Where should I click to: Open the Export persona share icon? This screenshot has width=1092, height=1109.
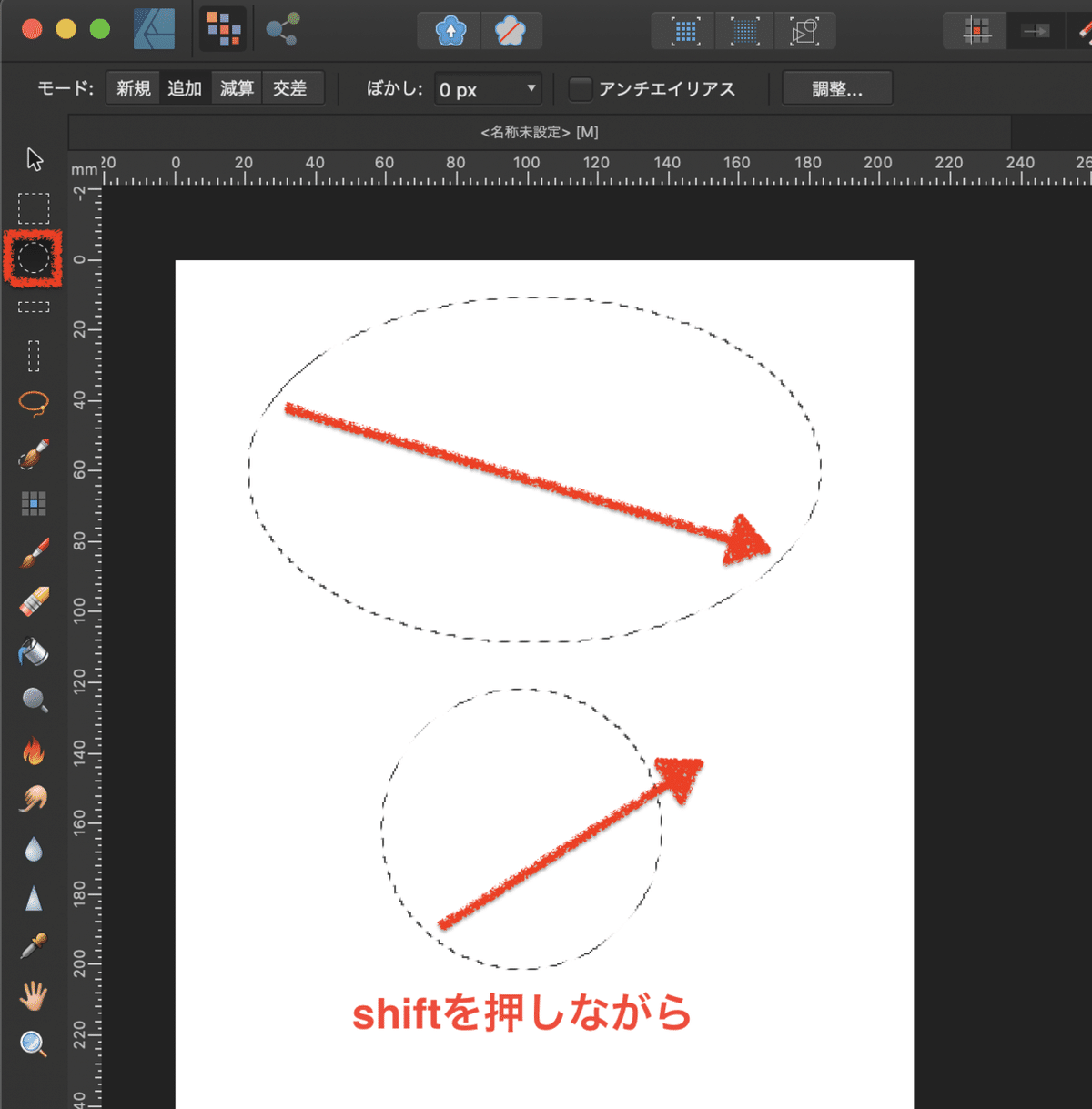click(x=282, y=30)
